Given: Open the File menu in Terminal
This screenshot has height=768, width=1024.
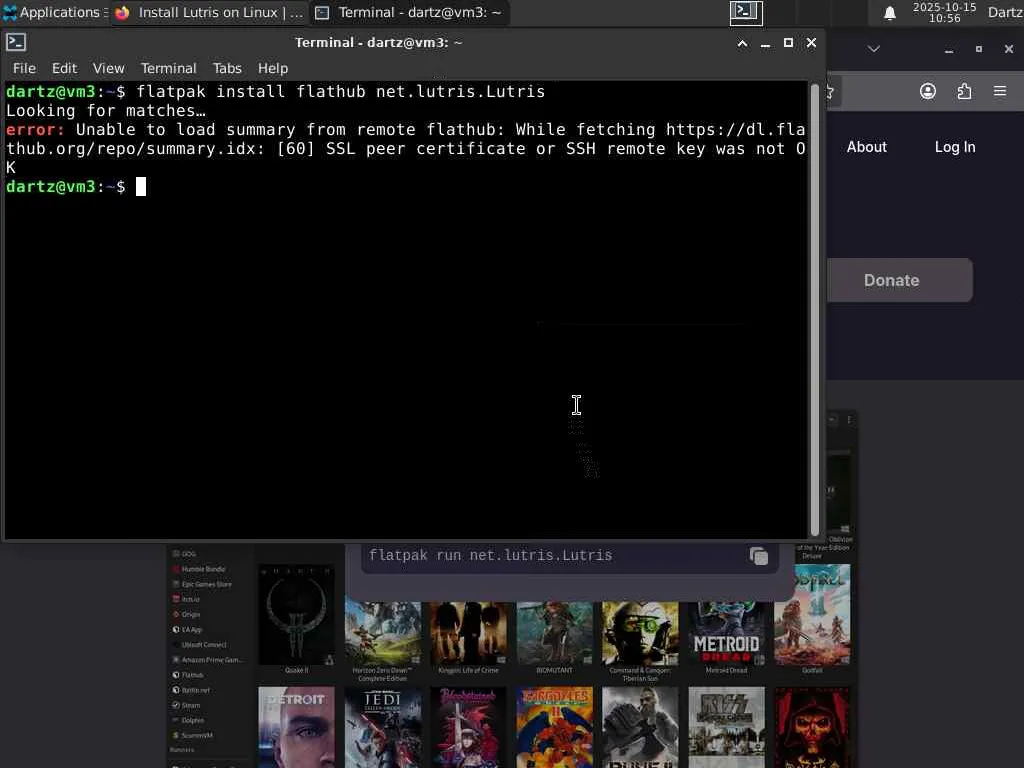Looking at the screenshot, I should pos(24,68).
